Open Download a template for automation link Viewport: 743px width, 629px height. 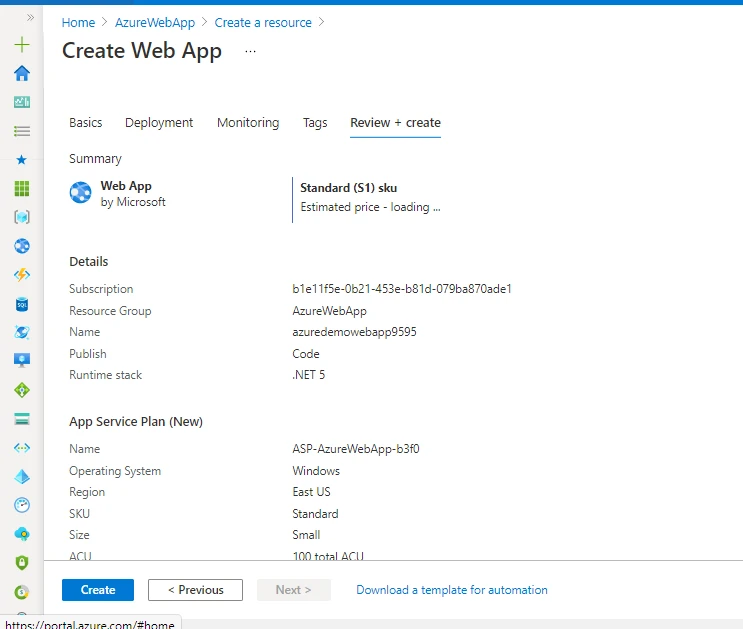pyautogui.click(x=452, y=590)
